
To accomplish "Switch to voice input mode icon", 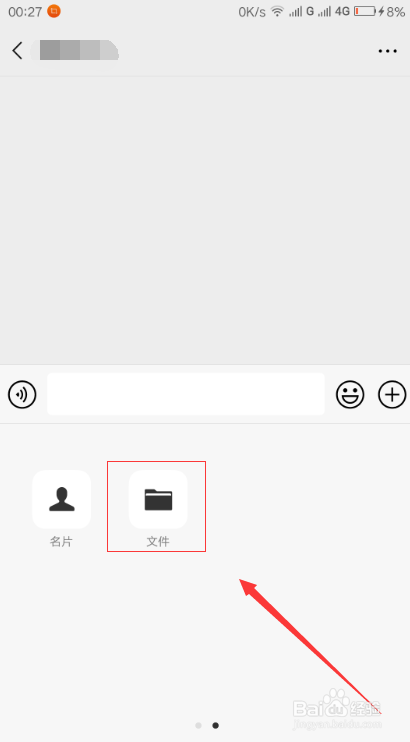I will click(22, 394).
